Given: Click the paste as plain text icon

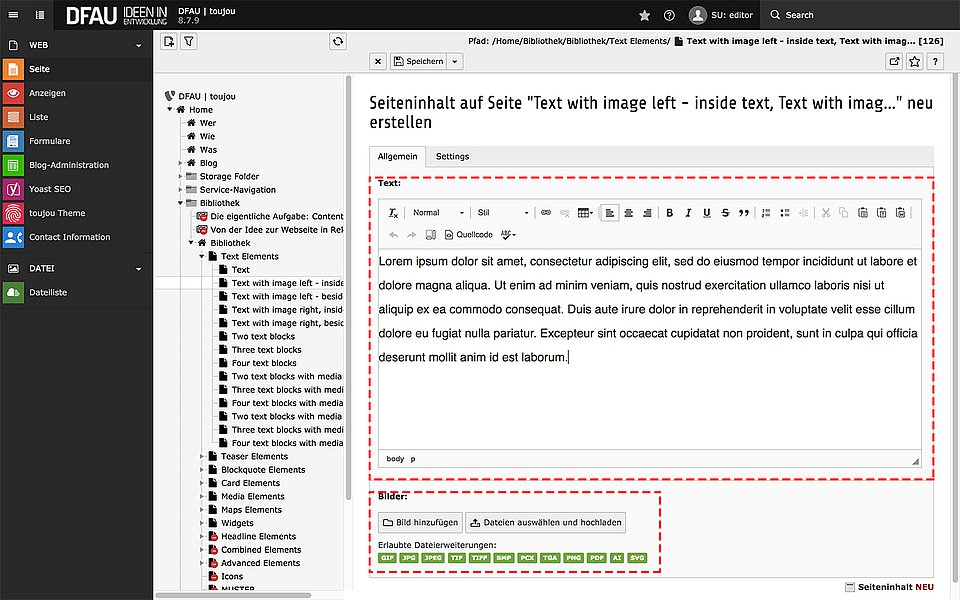Looking at the screenshot, I should pos(882,212).
